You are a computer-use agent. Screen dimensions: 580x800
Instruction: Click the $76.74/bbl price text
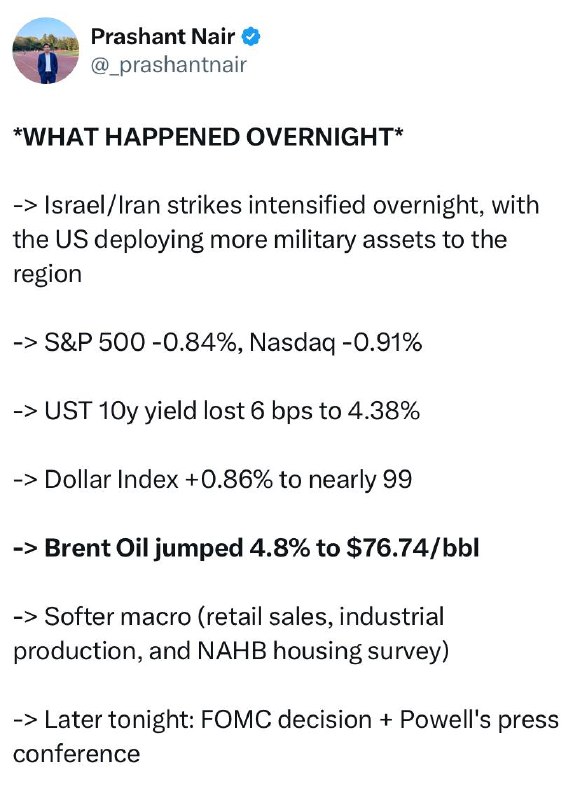pyautogui.click(x=413, y=548)
